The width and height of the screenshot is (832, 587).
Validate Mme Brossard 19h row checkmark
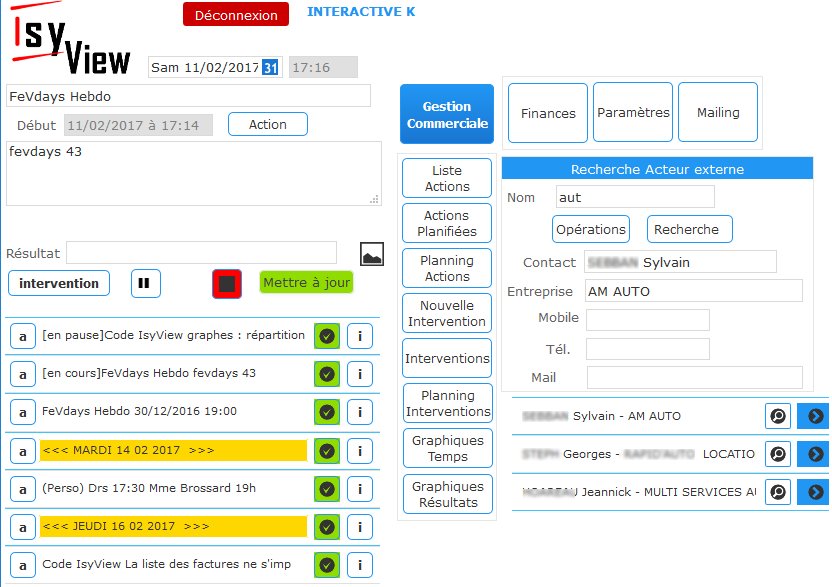(327, 489)
